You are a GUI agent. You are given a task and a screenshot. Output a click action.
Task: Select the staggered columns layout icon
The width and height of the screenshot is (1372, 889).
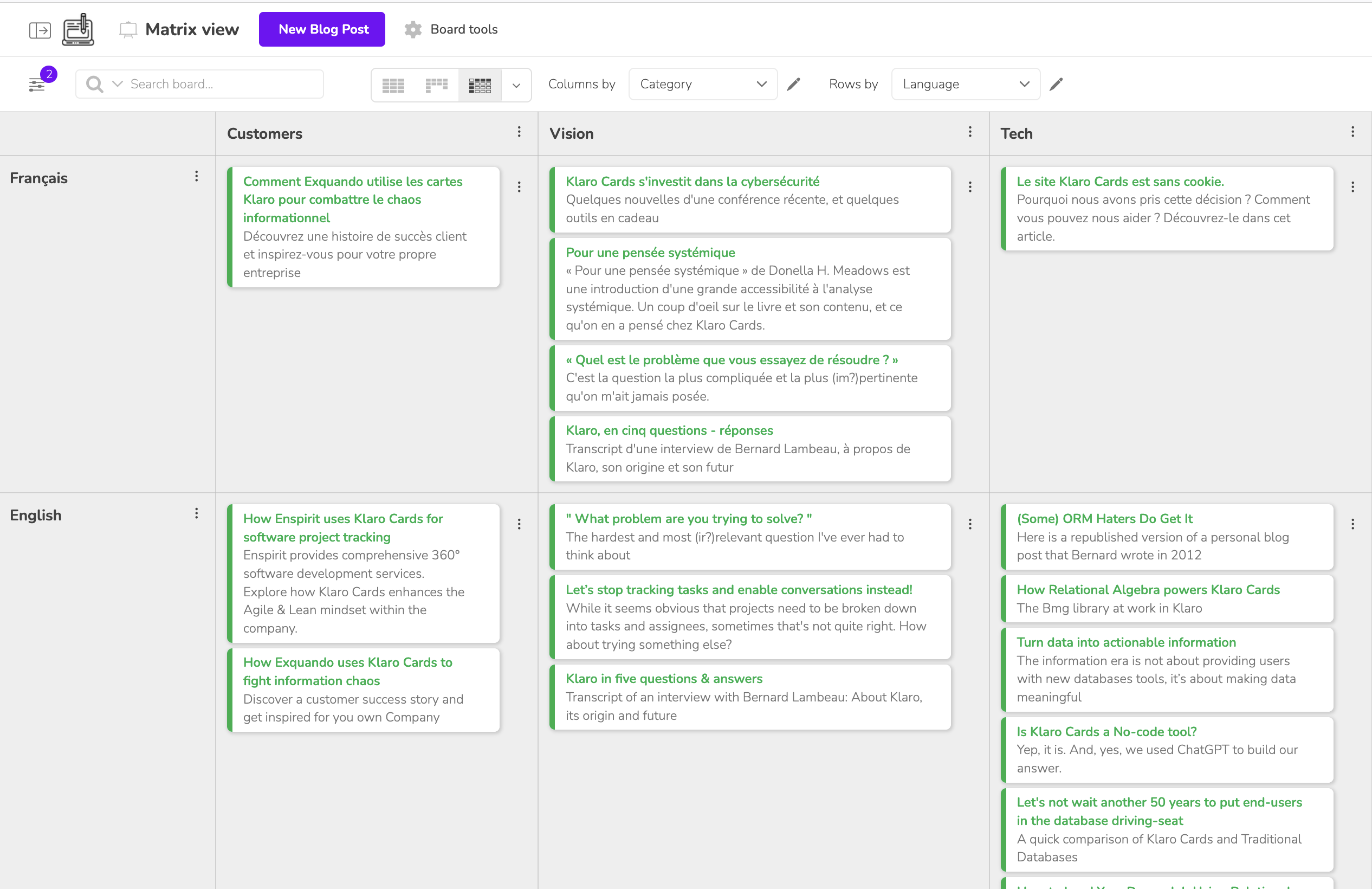point(436,85)
